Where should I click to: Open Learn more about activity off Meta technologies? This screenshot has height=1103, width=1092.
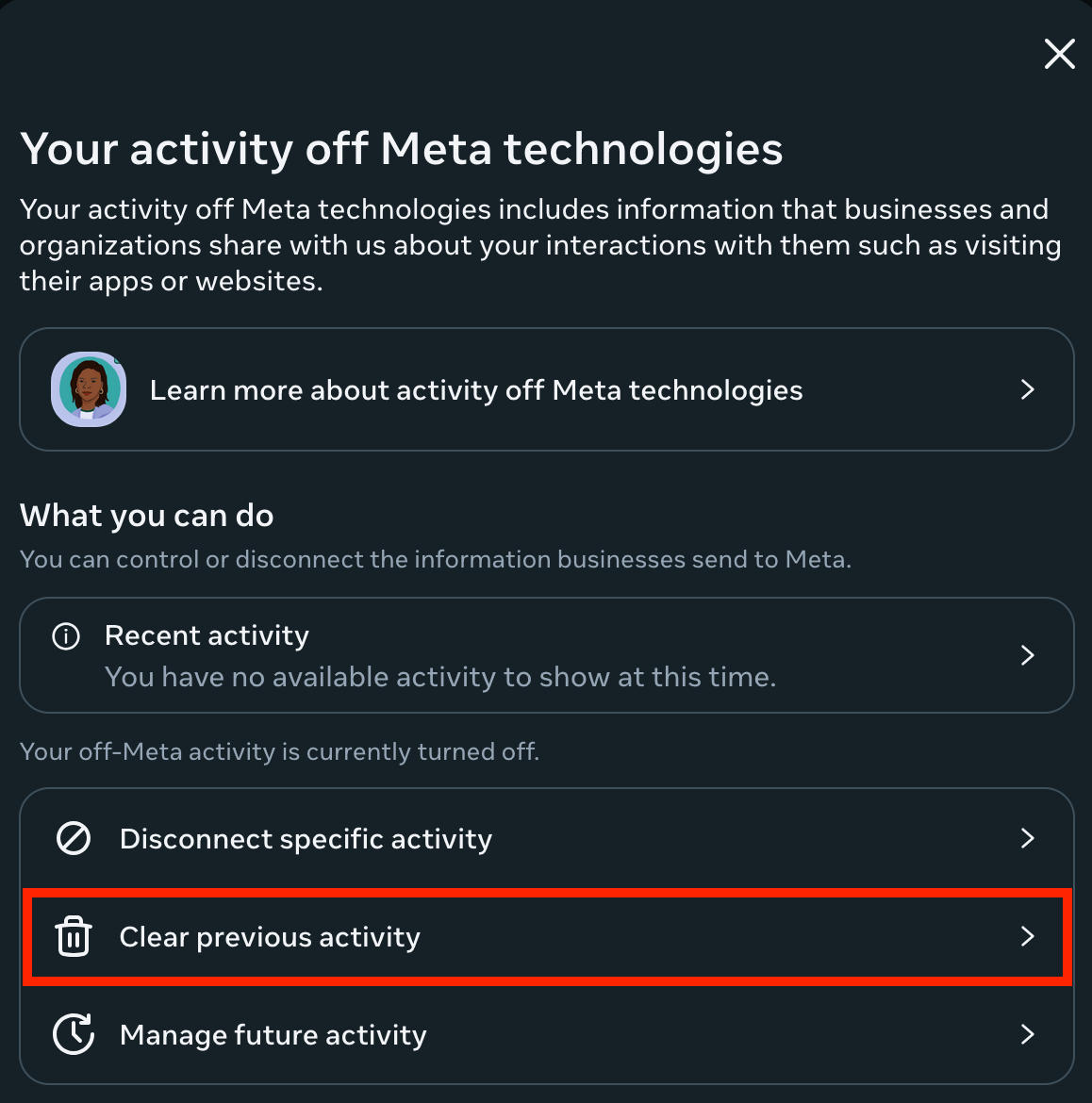(x=476, y=390)
